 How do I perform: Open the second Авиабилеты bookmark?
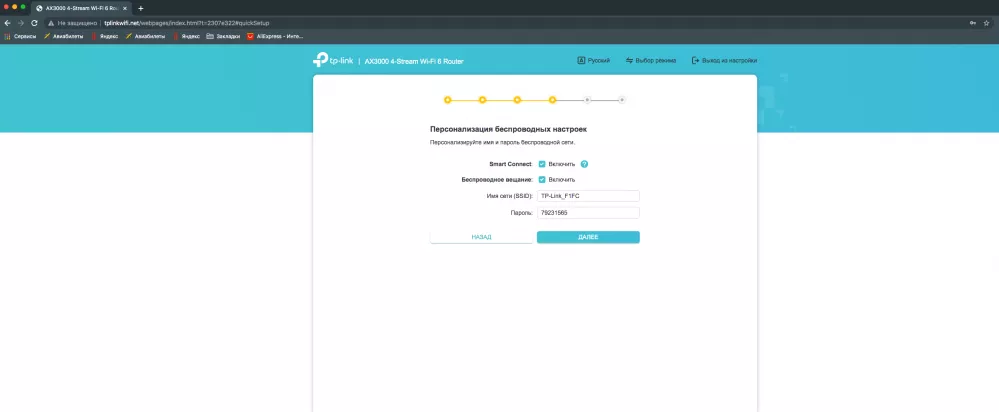click(x=145, y=36)
